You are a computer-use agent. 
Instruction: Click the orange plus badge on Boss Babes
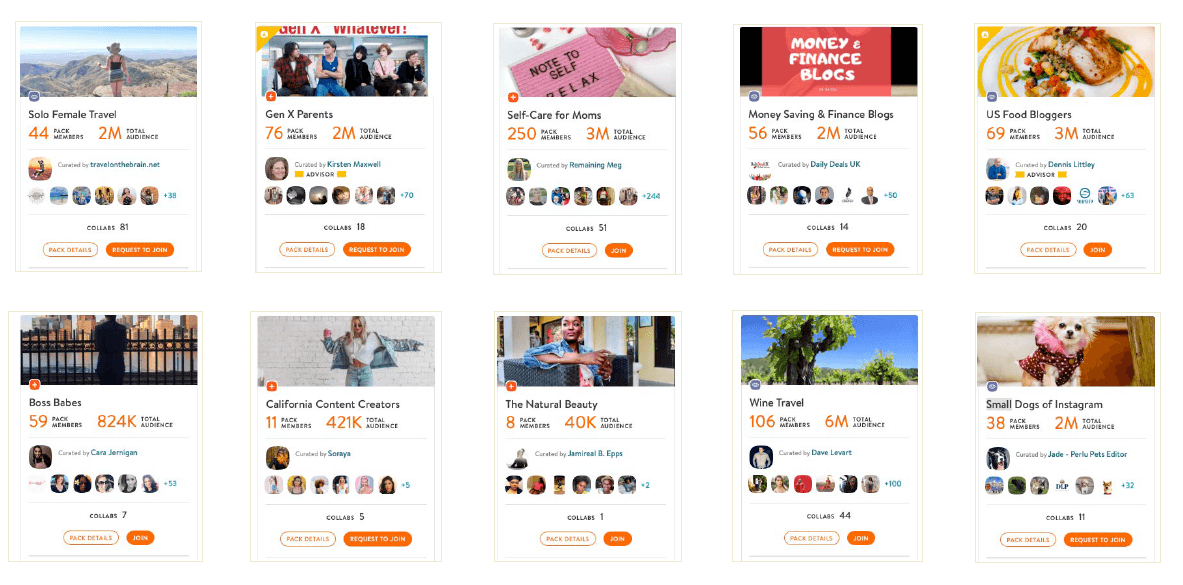tap(35, 385)
